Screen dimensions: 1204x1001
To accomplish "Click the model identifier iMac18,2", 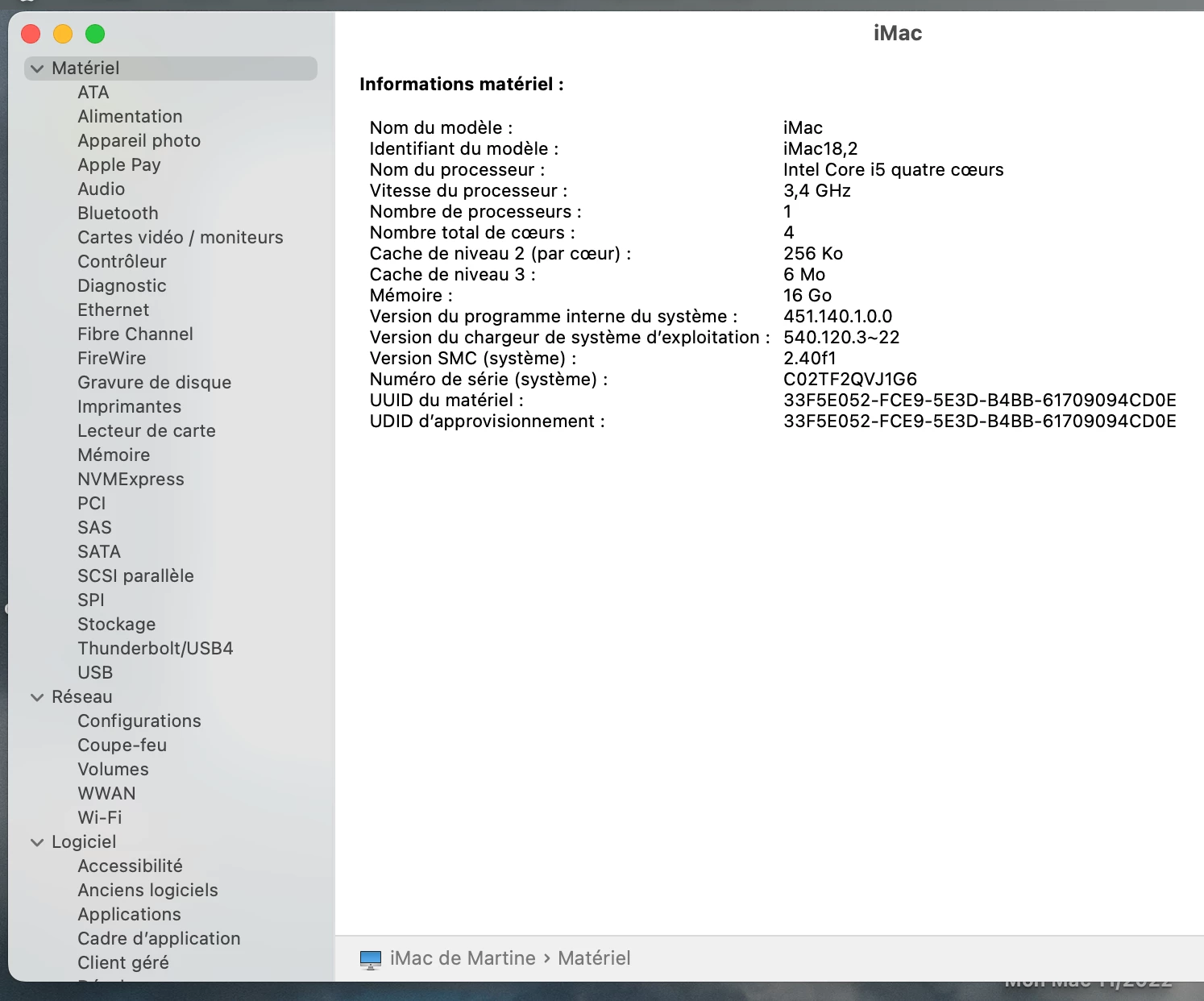I will [820, 149].
